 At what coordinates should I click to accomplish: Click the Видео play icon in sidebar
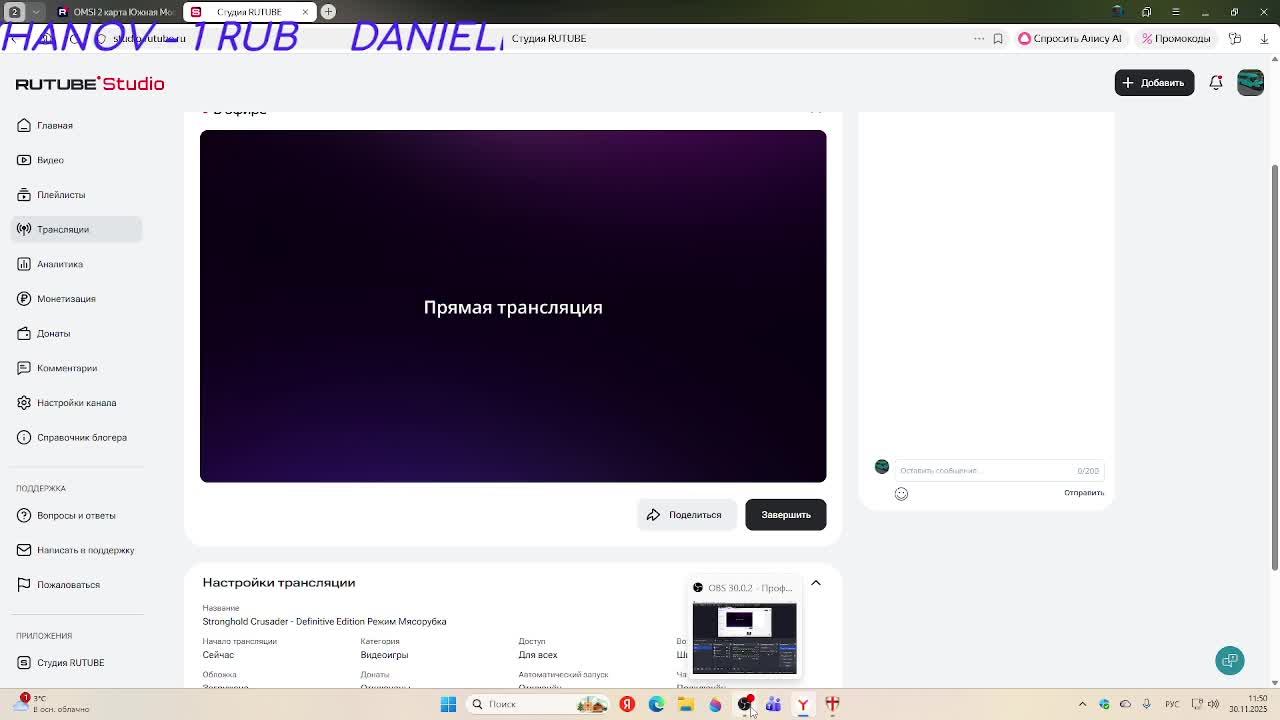point(23,160)
